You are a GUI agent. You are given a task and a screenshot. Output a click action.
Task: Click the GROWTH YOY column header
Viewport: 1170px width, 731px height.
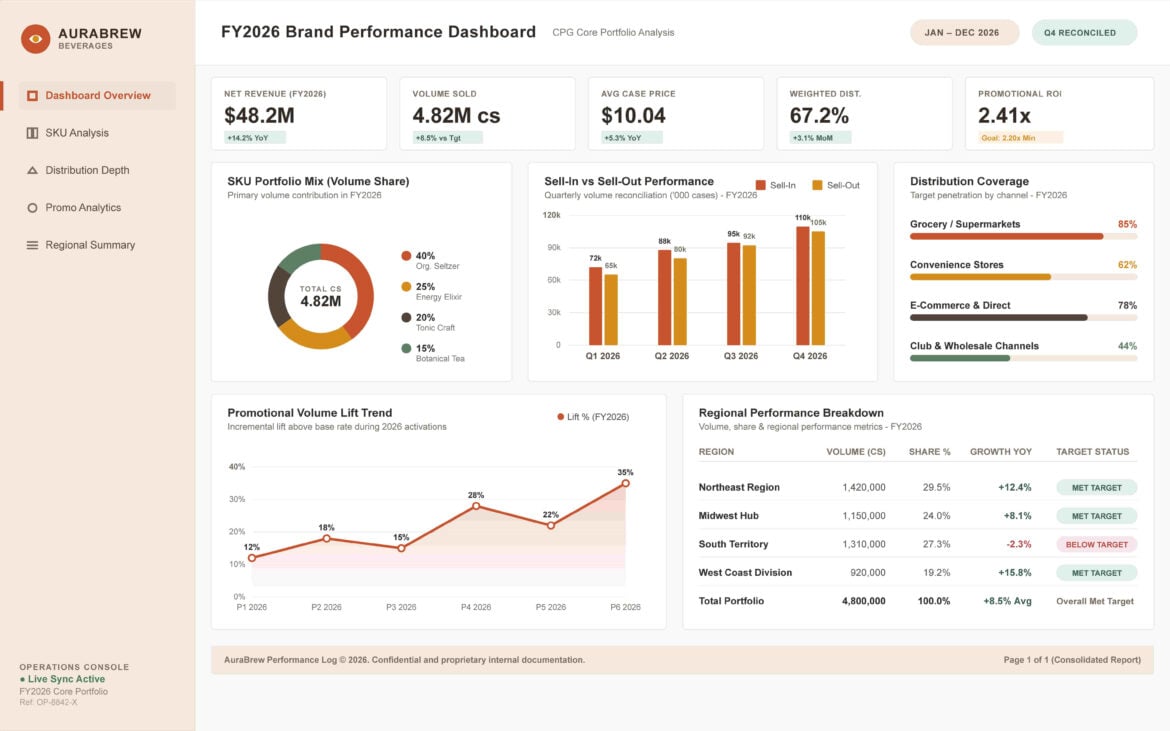point(1001,452)
